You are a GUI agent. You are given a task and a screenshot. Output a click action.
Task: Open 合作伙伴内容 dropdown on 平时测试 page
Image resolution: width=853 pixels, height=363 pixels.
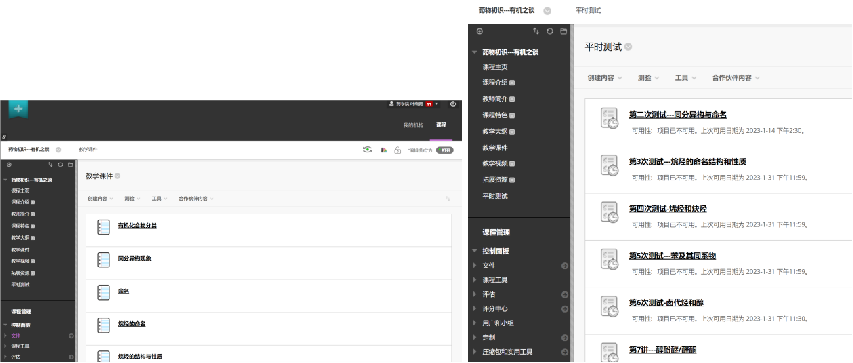coord(736,78)
